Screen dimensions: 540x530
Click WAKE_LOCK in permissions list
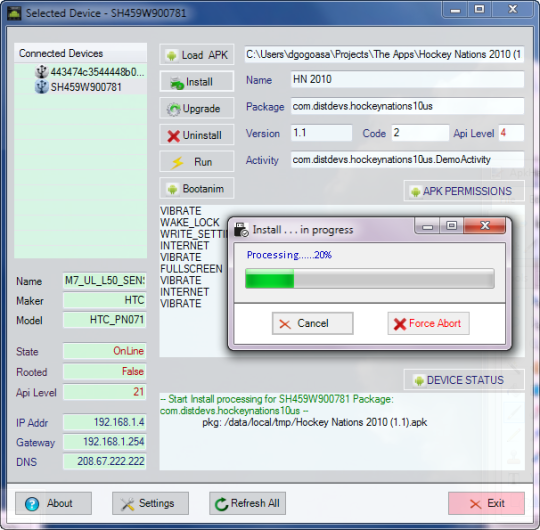(x=190, y=222)
